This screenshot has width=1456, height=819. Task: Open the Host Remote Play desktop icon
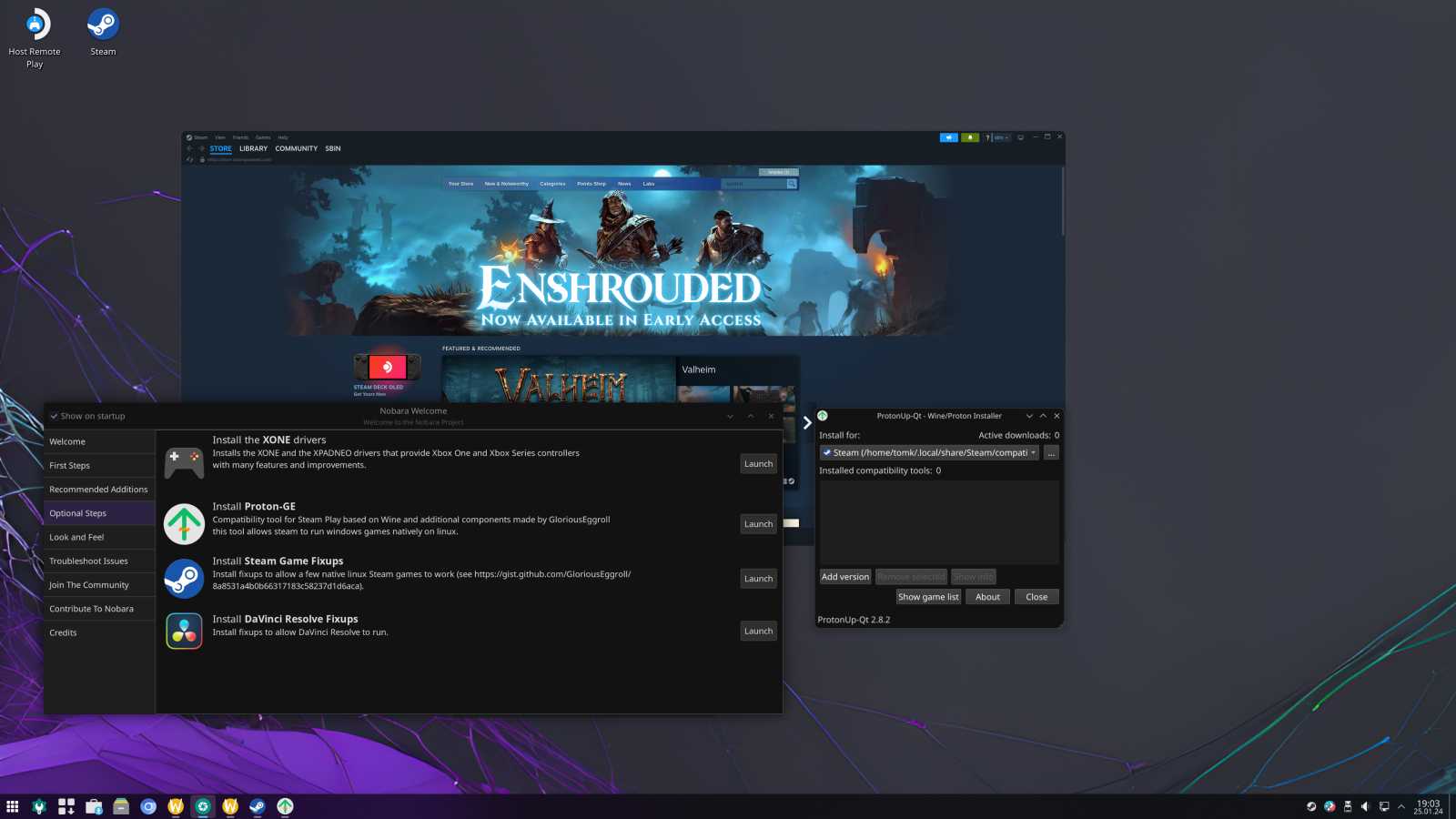click(x=35, y=25)
